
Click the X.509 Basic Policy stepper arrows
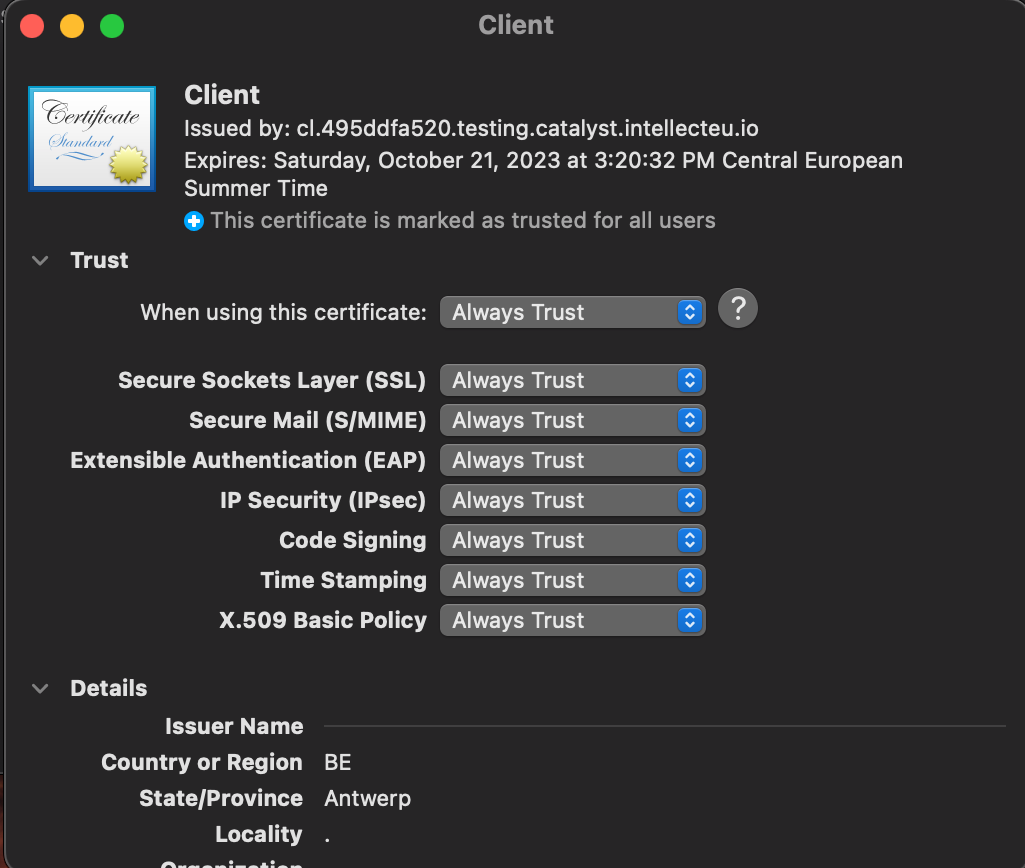tap(688, 620)
